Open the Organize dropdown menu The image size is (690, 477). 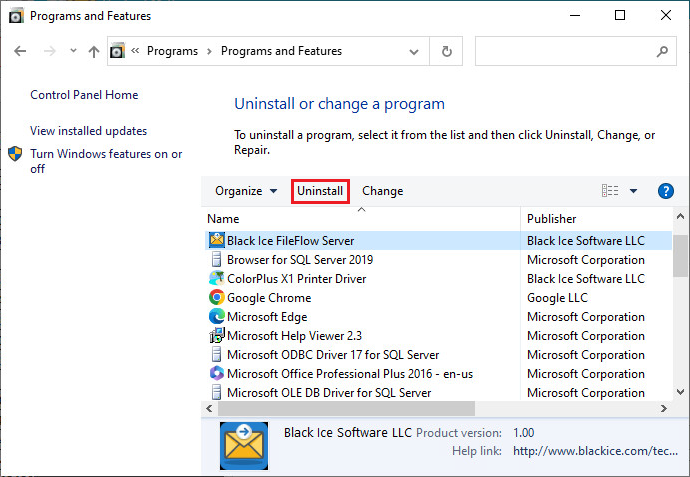pyautogui.click(x=246, y=191)
